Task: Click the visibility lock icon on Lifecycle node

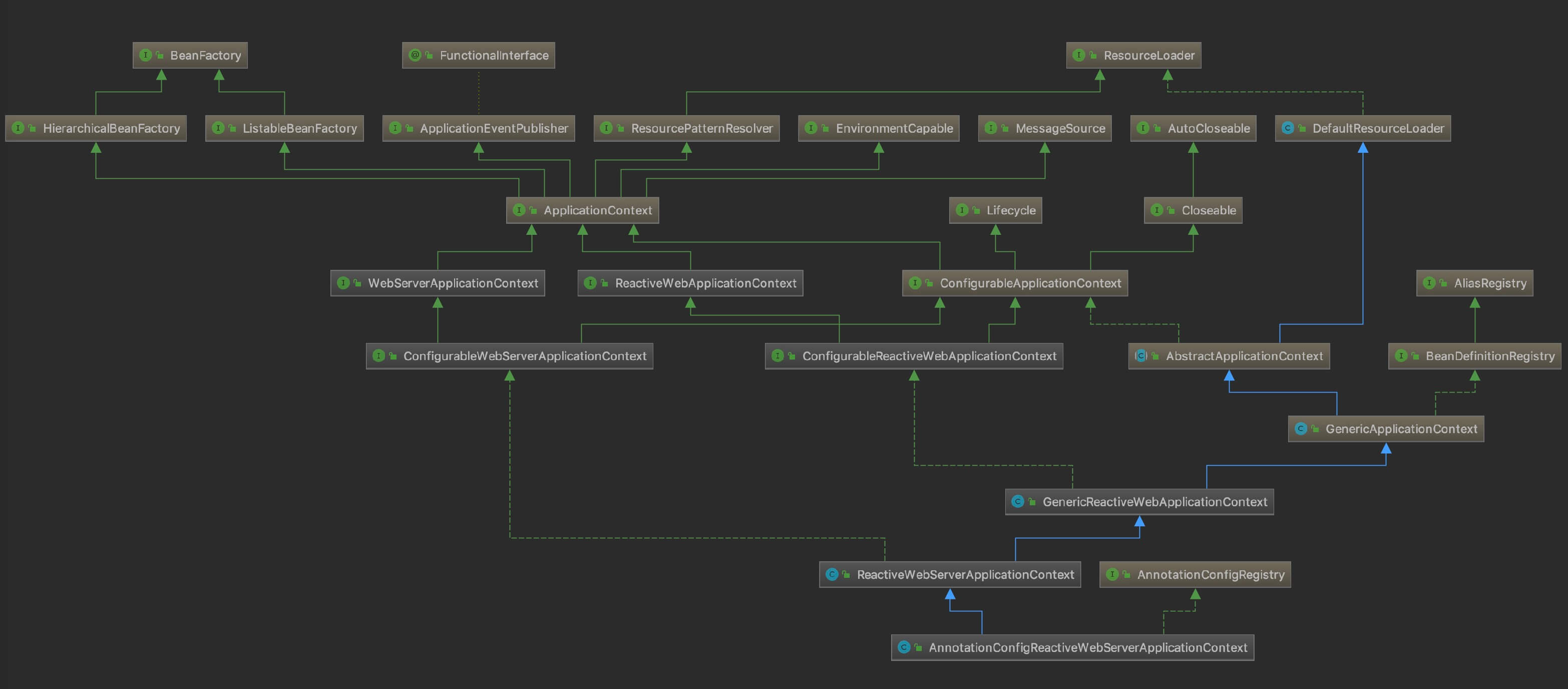Action: coord(976,211)
